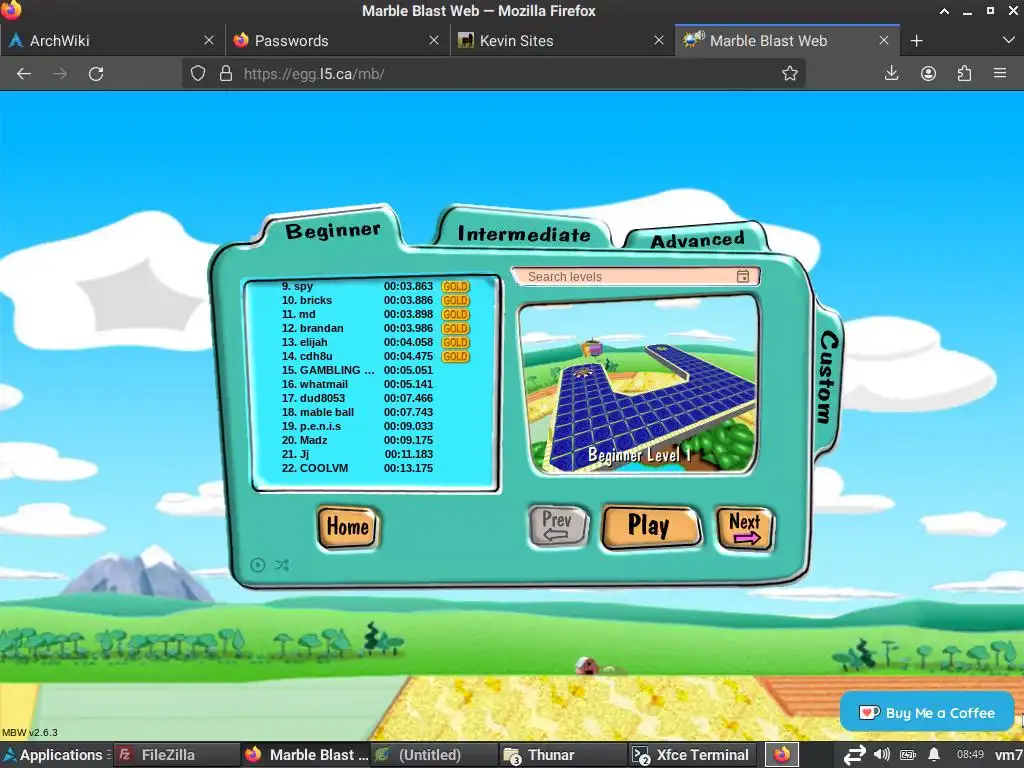
Task: Switch to the Advanced tab
Action: coord(697,240)
